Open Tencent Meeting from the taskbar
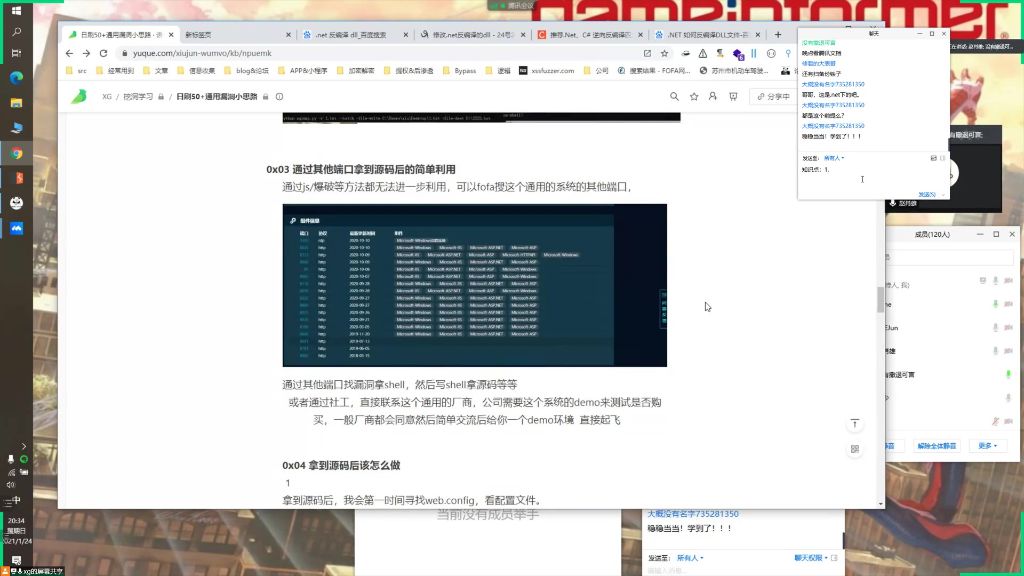Viewport: 1024px width, 576px height. click(16, 228)
